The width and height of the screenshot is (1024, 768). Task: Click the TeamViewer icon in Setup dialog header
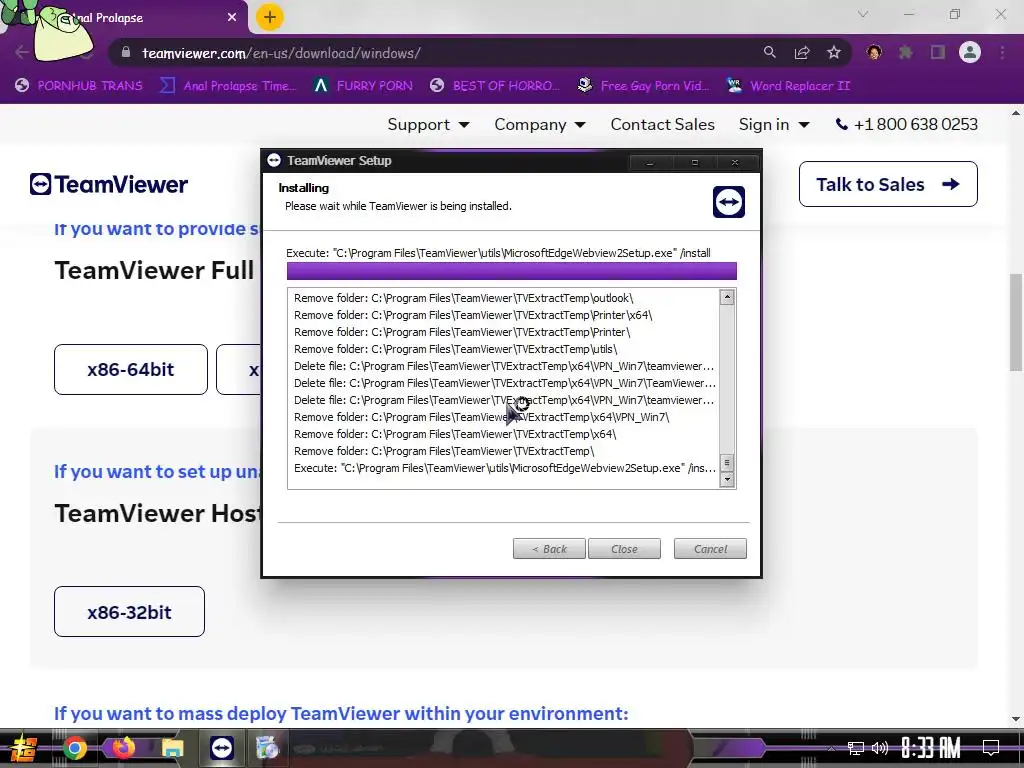coord(729,202)
